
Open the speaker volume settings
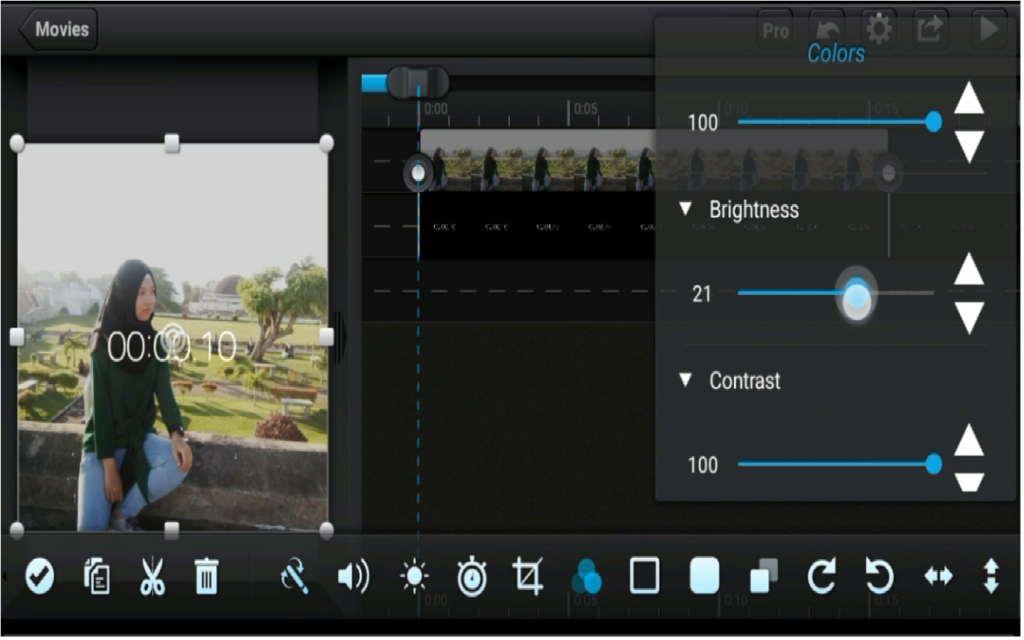353,577
